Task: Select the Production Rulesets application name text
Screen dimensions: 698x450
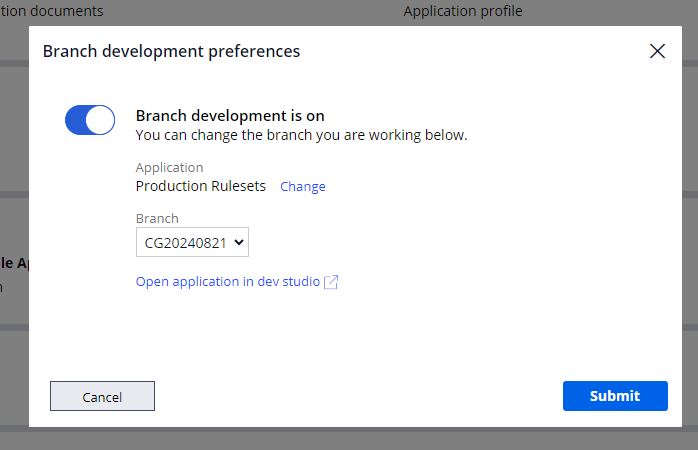Action: 201,186
